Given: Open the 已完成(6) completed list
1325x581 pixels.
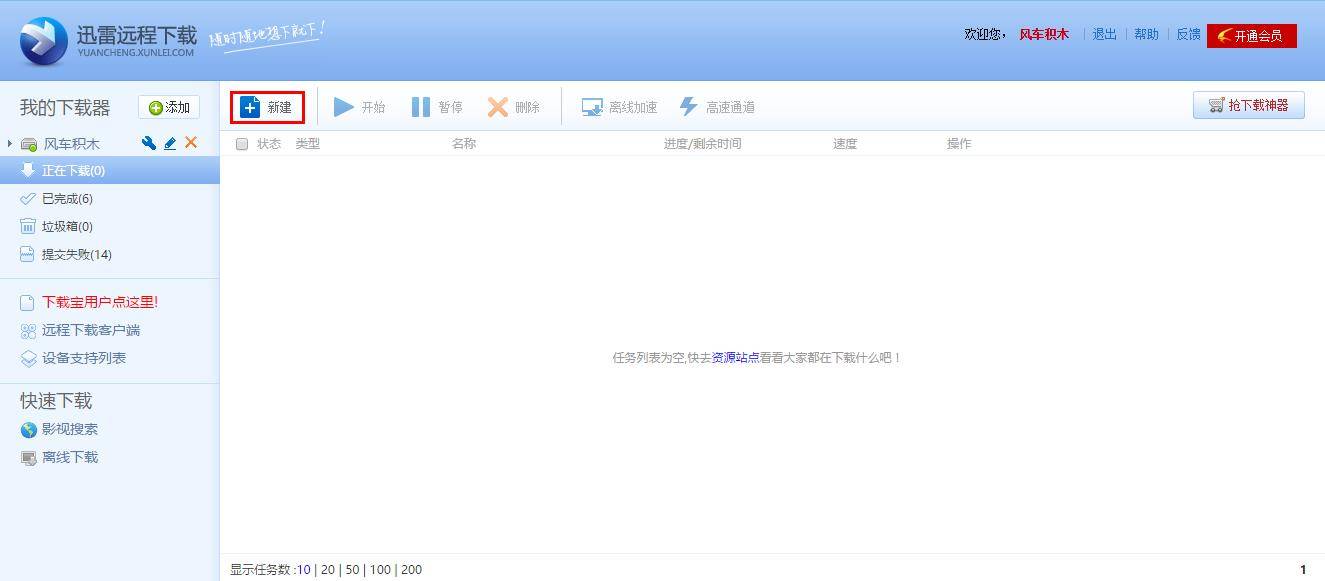Looking at the screenshot, I should pyautogui.click(x=66, y=198).
